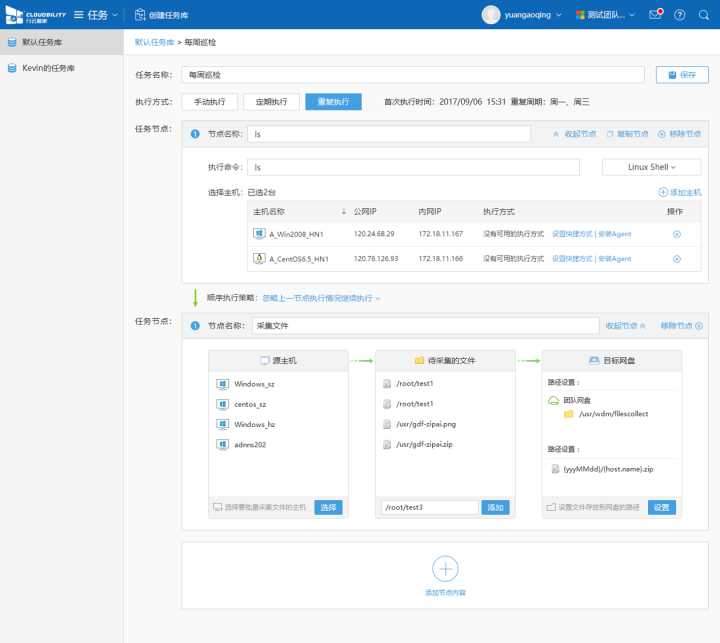Viewport: 720px width, 643px height.
Task: Click the /root/test3 file path input
Action: pyautogui.click(x=428, y=507)
